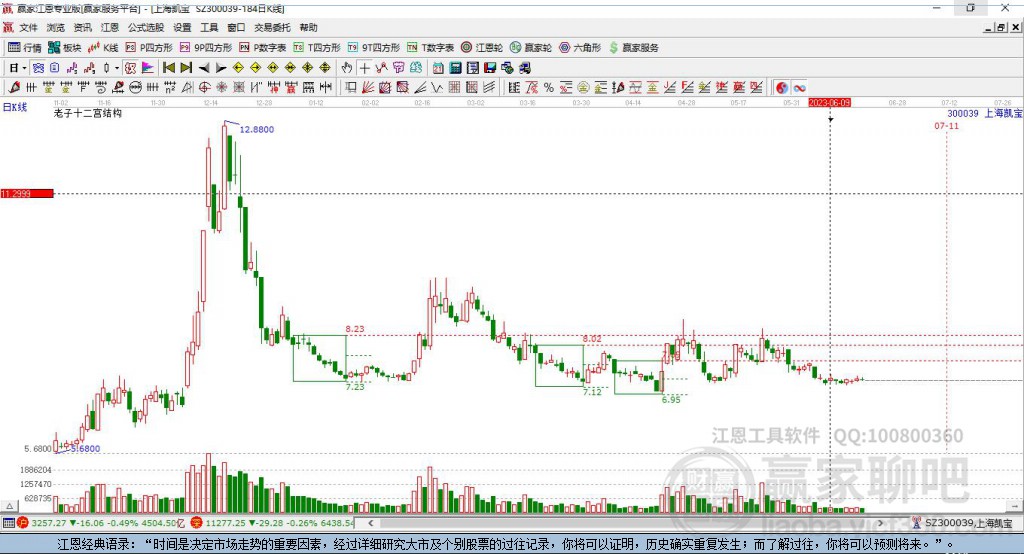The height and width of the screenshot is (554, 1024).
Task: Click the calculator icon in the toolbar
Action: [455, 68]
